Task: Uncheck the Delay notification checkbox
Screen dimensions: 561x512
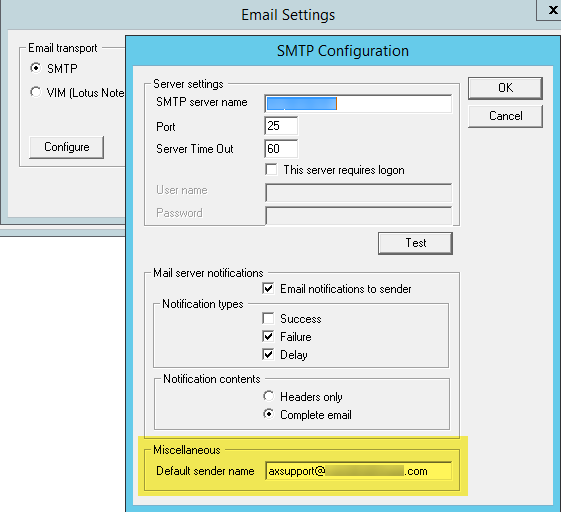Action: pyautogui.click(x=268, y=354)
